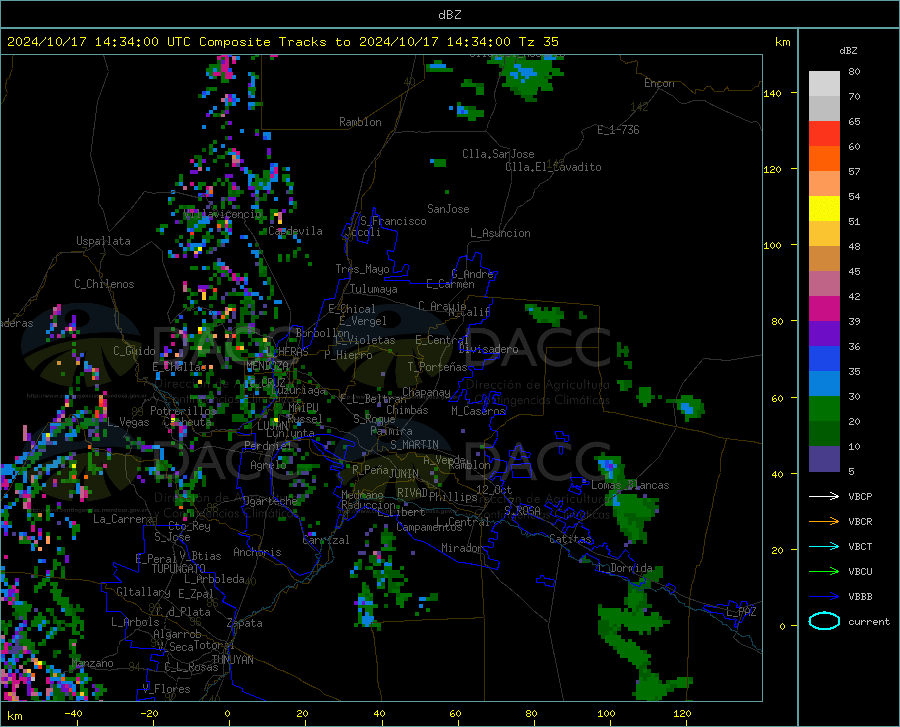Screen dimensions: 900x727
Task: Click the Tres_Mayo map label
Action: (362, 269)
